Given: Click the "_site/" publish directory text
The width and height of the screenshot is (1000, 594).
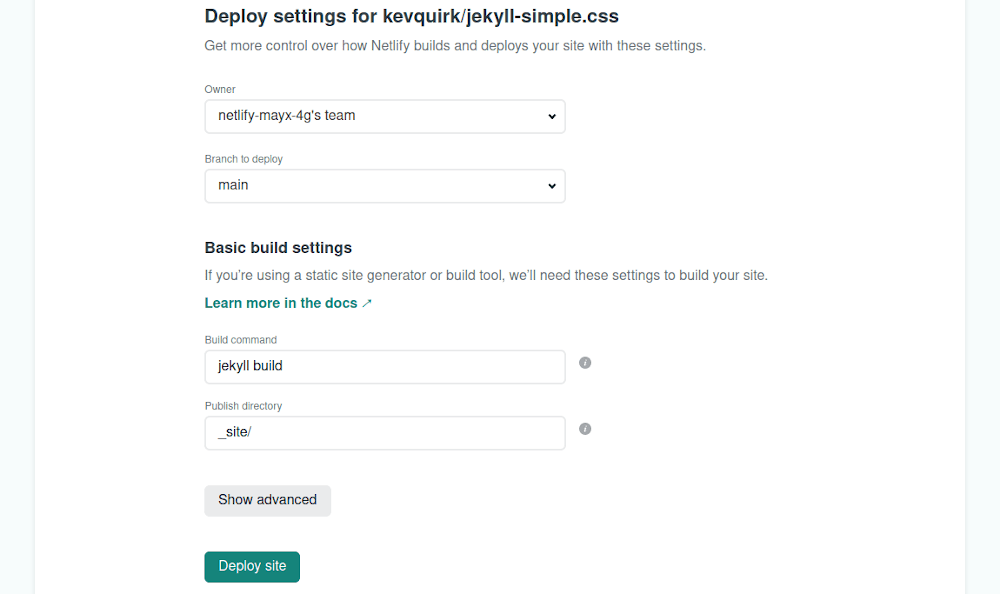Looking at the screenshot, I should click(x=234, y=432).
